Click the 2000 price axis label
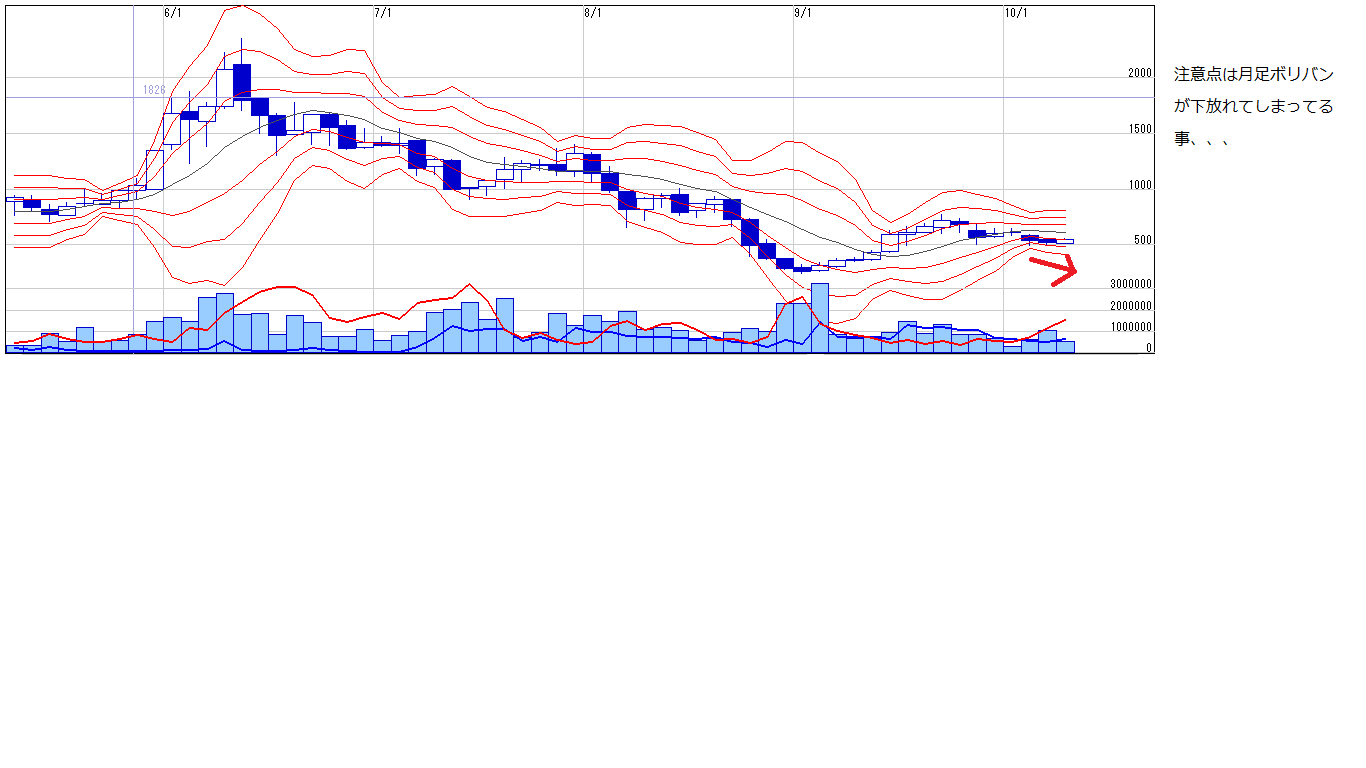The image size is (1366, 768). pyautogui.click(x=1139, y=74)
